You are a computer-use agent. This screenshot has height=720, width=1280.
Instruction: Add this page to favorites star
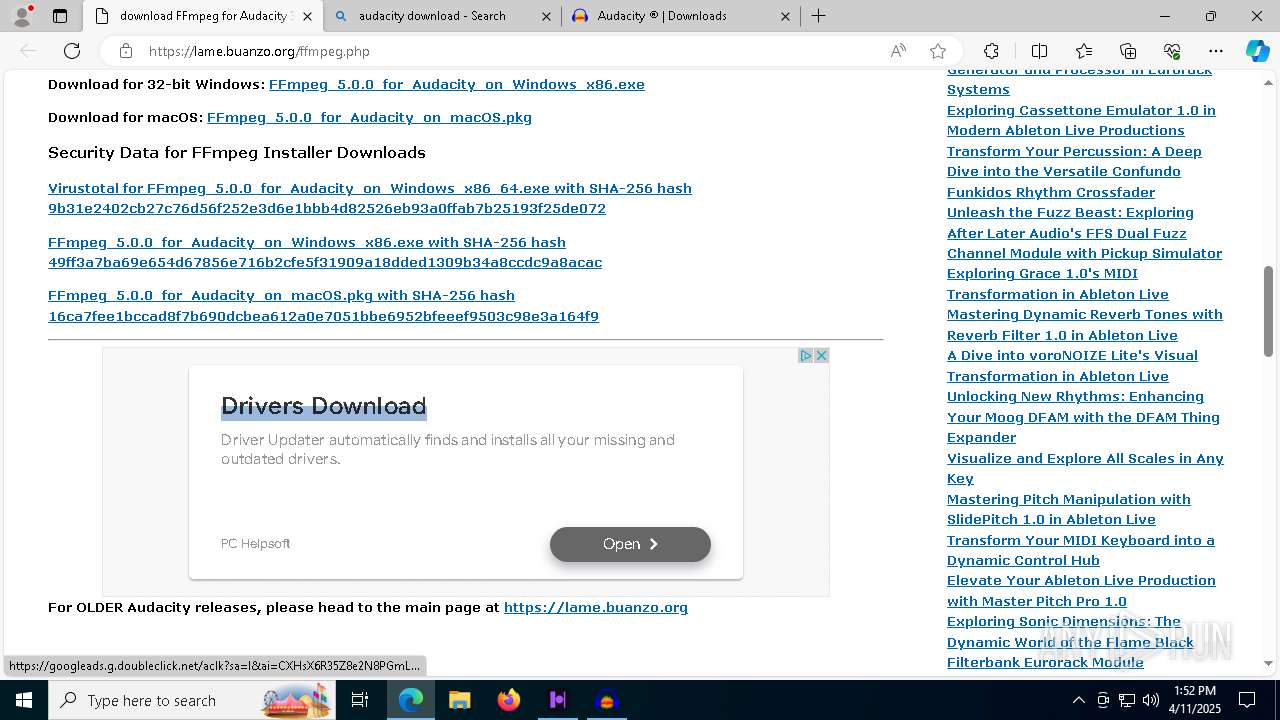(x=938, y=51)
